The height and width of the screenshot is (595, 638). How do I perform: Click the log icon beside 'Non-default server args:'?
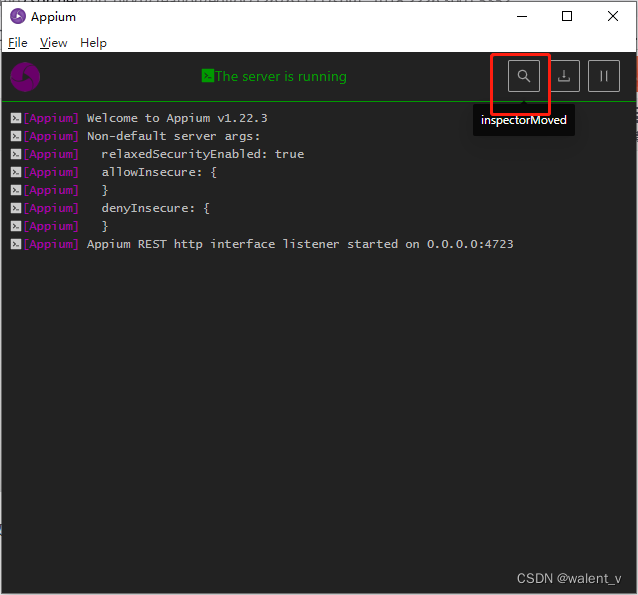[x=16, y=136]
